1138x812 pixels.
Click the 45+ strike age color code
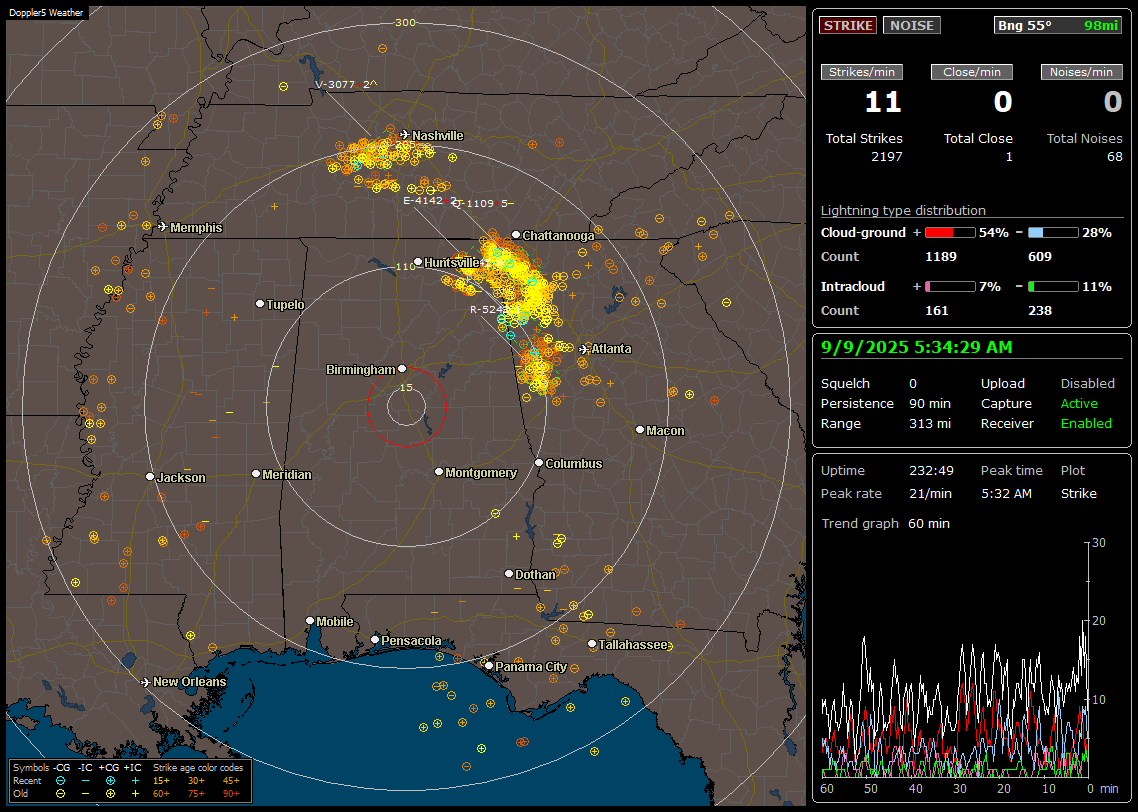(x=231, y=781)
